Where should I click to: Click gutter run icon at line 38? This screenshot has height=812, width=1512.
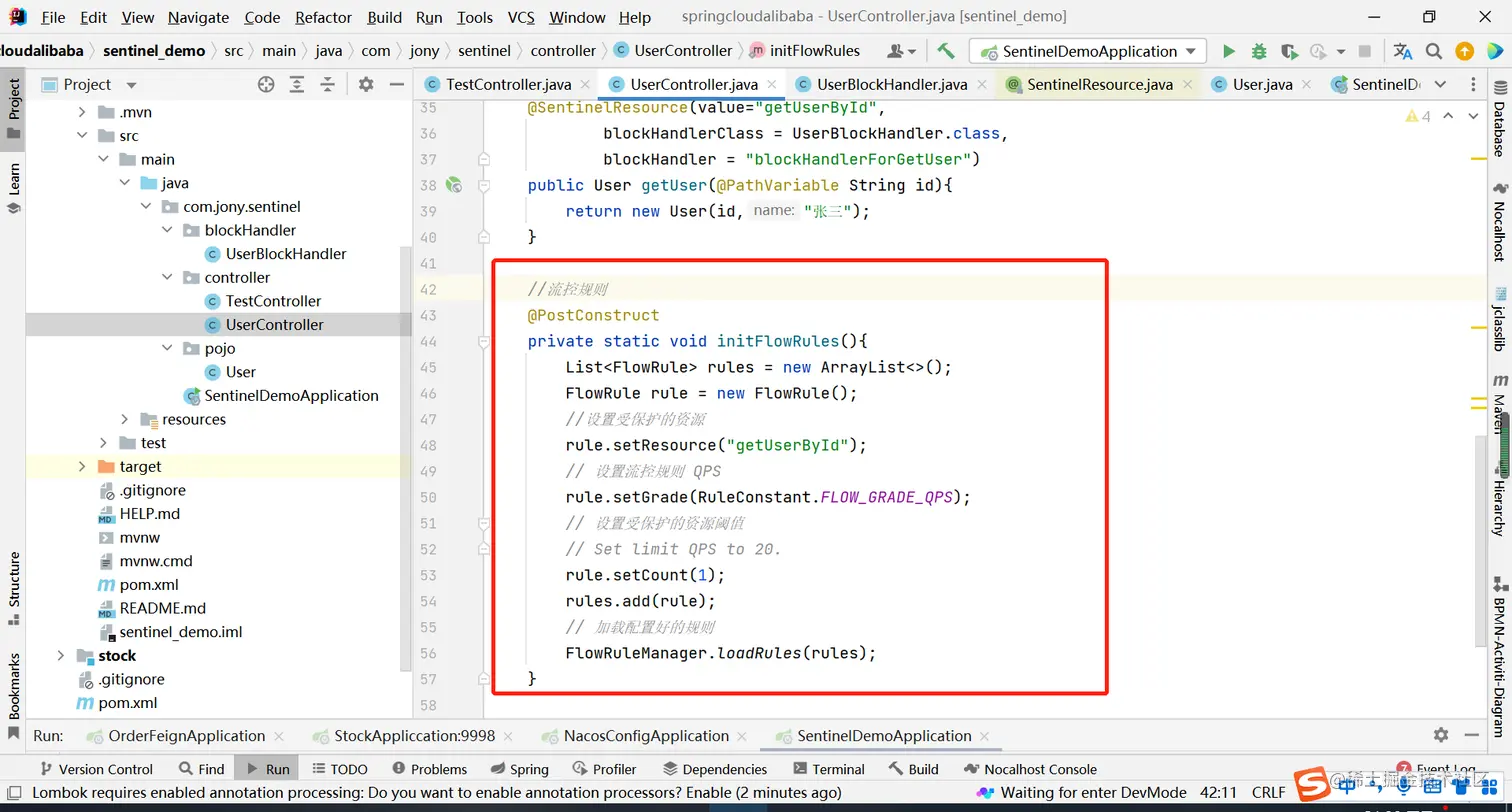454,185
